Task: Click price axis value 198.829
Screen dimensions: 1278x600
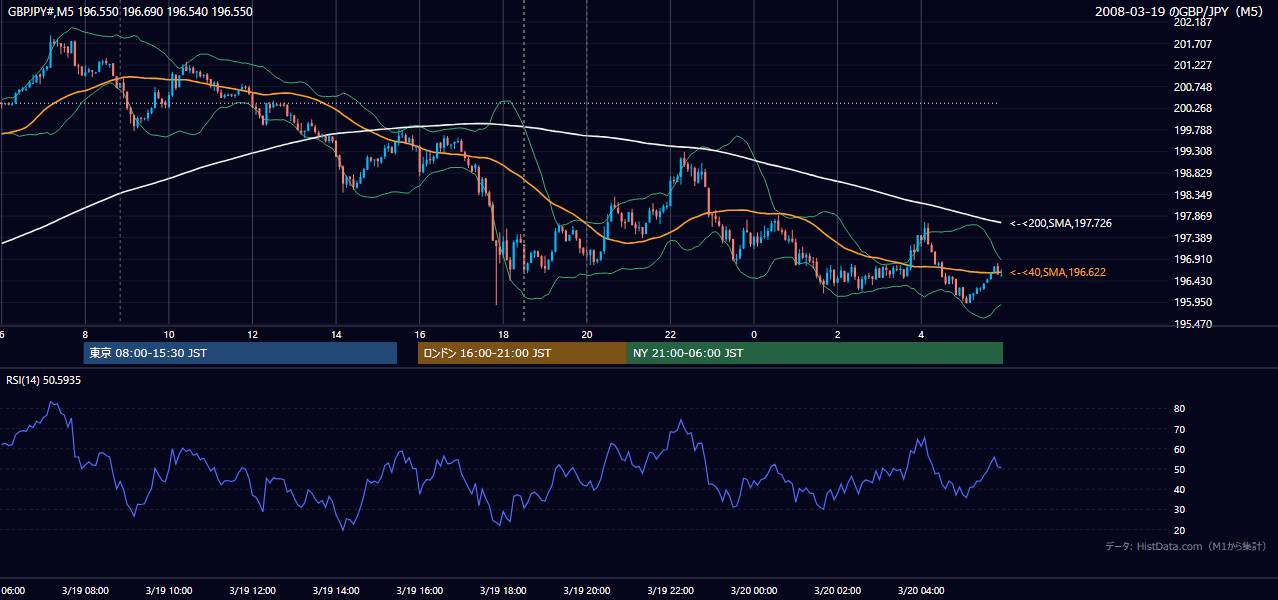Action: tap(1192, 173)
